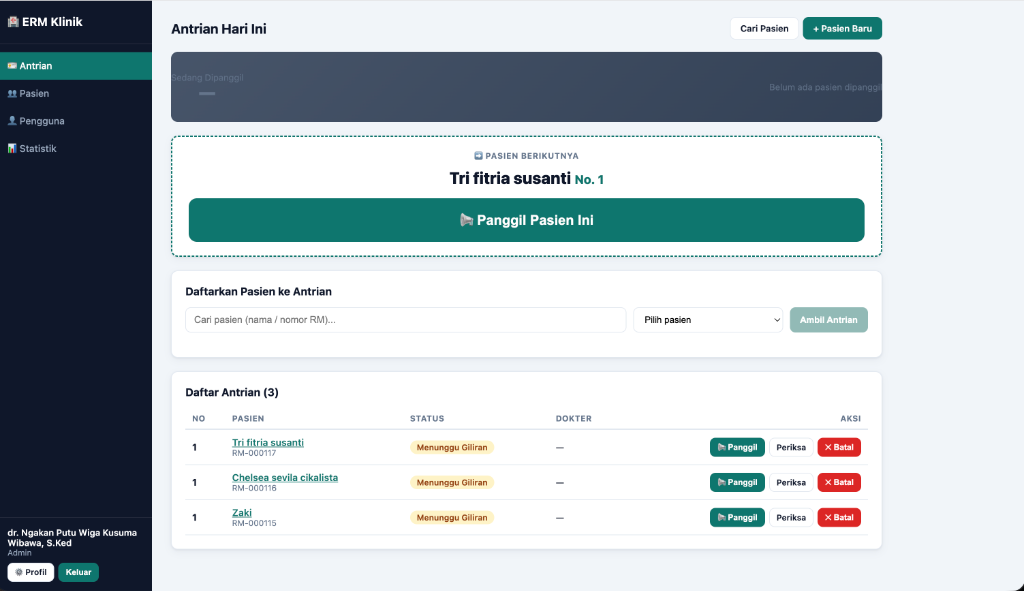The image size is (1024, 591).
Task: Click megaphone icon on Panggil Pasien Ini
Action: click(466, 220)
